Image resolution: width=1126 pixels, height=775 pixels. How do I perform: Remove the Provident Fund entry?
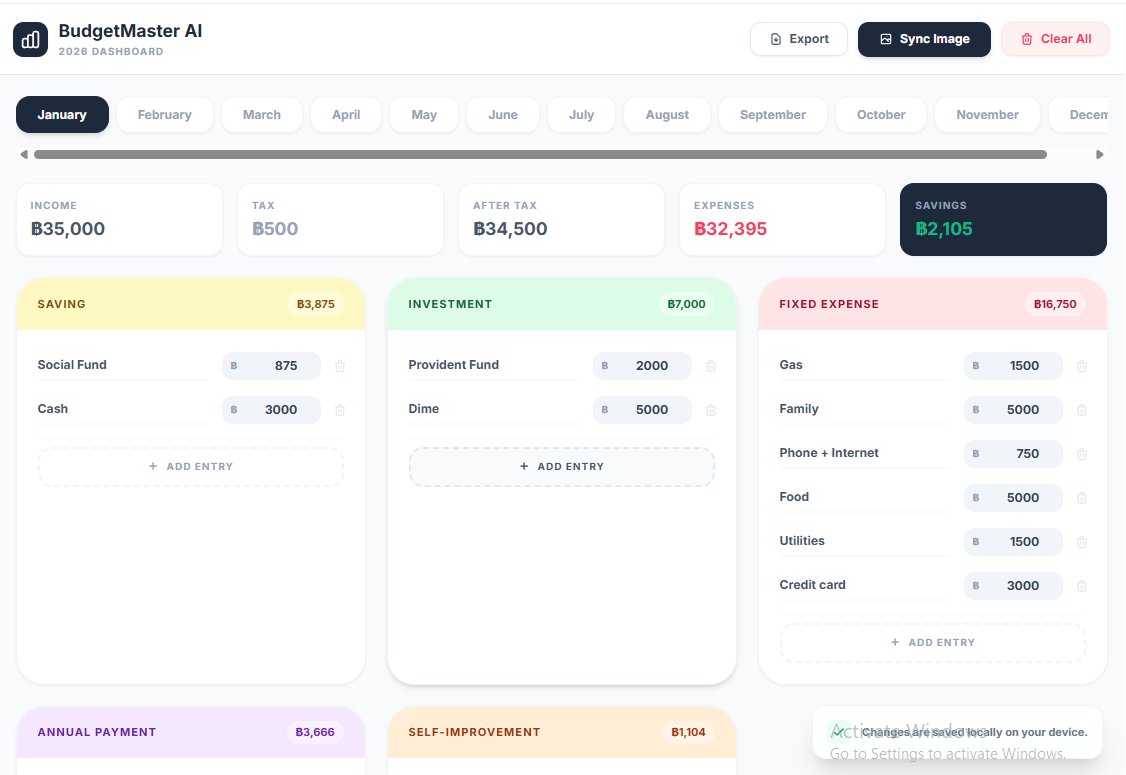pyautogui.click(x=711, y=366)
